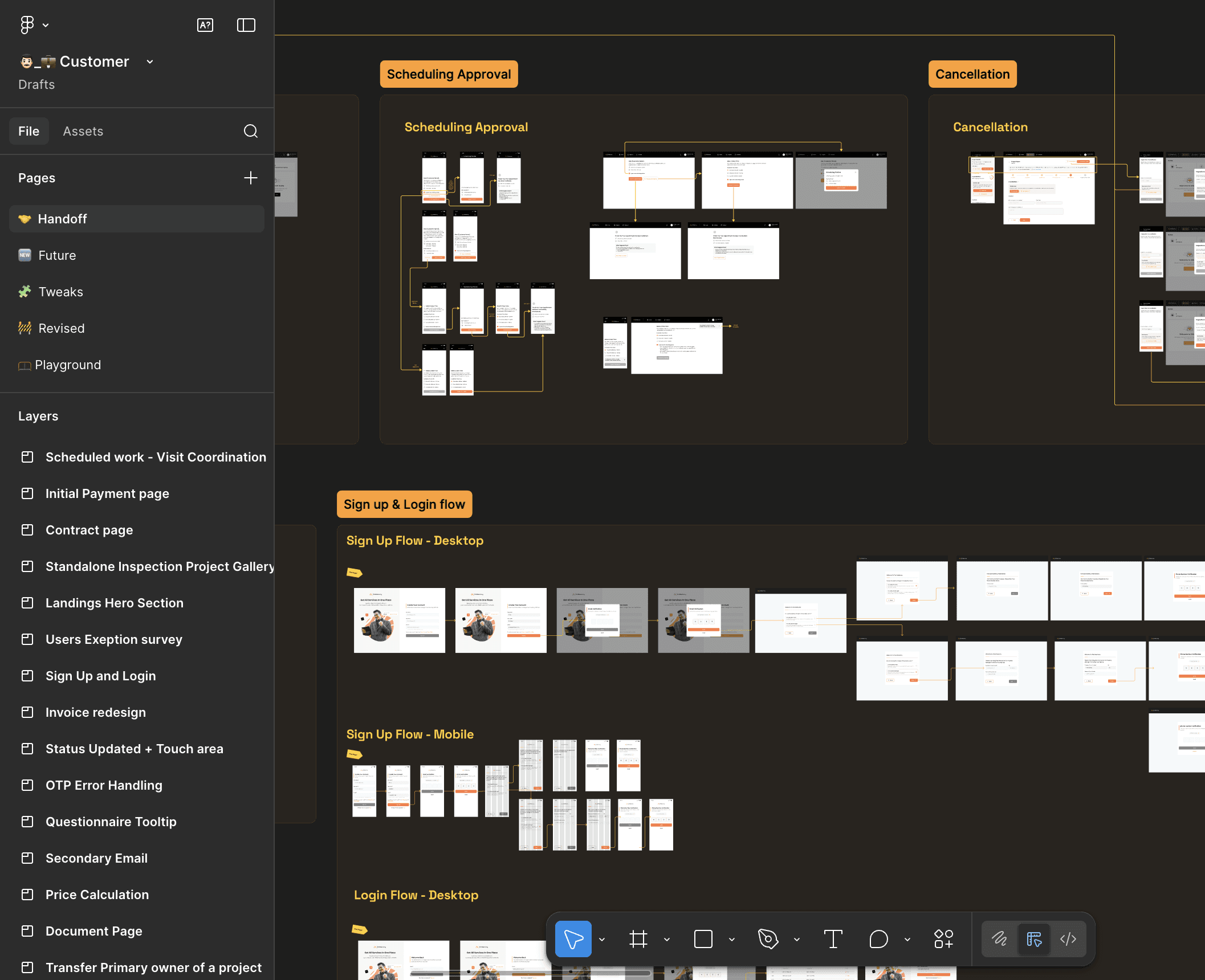
Task: Switch to the Assets tab
Action: (x=83, y=131)
